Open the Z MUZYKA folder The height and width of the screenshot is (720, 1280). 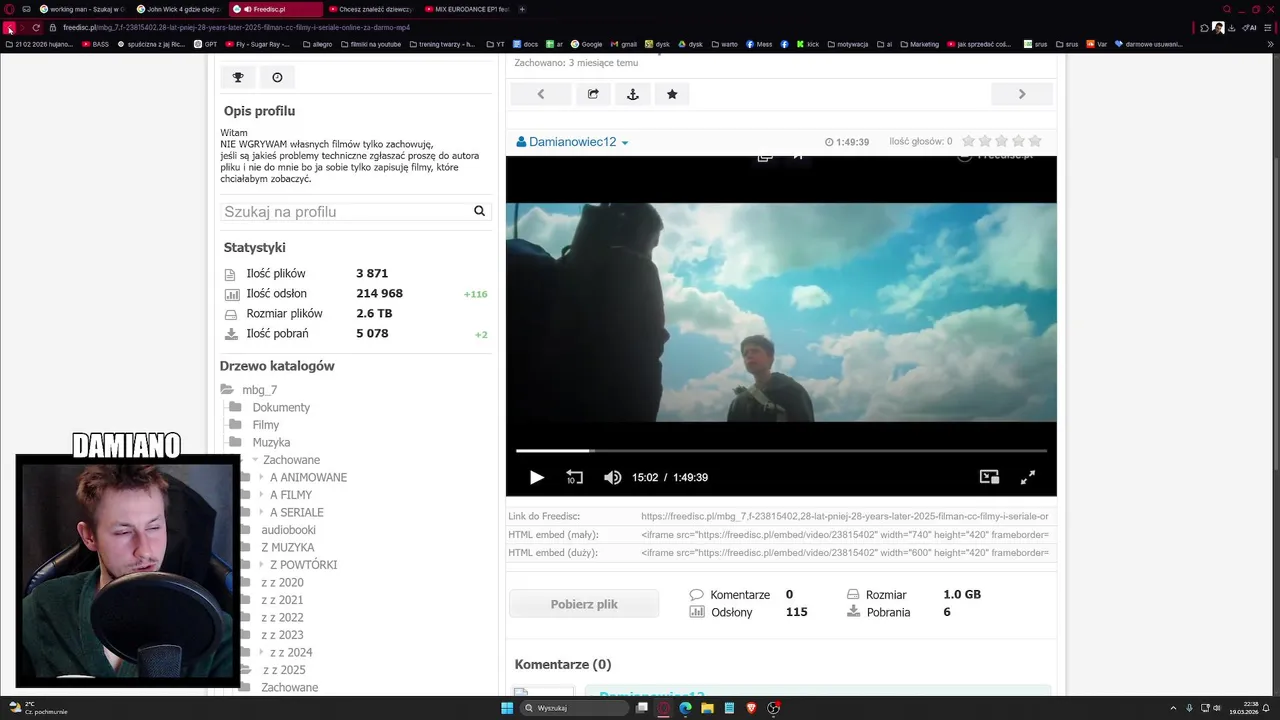tap(287, 547)
